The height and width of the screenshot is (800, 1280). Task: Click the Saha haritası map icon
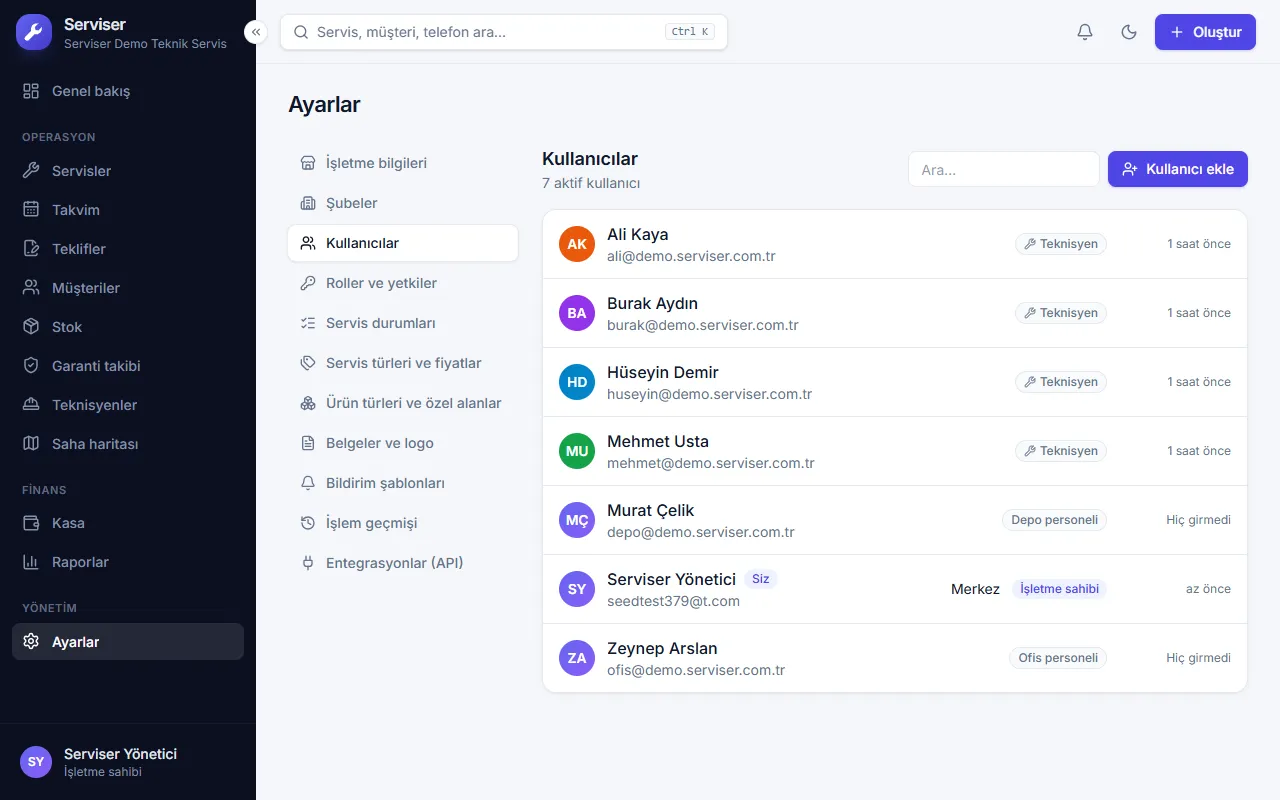(31, 444)
